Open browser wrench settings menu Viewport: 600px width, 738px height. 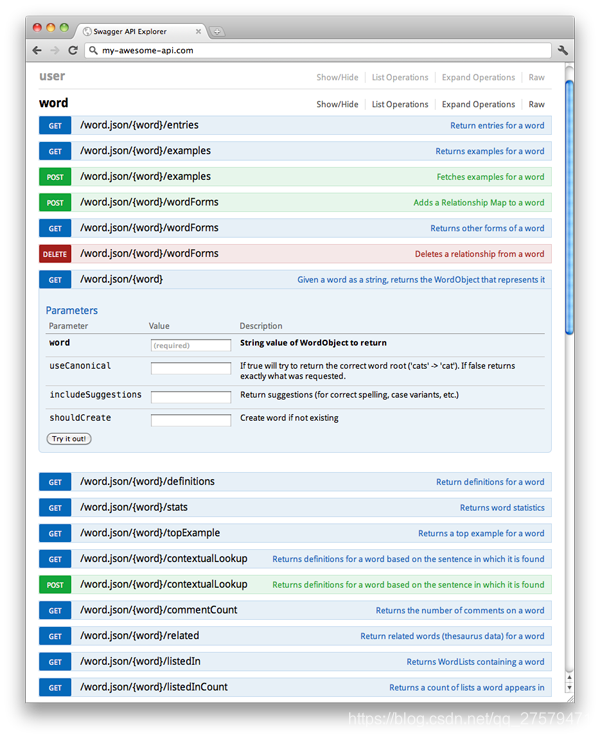[x=563, y=50]
